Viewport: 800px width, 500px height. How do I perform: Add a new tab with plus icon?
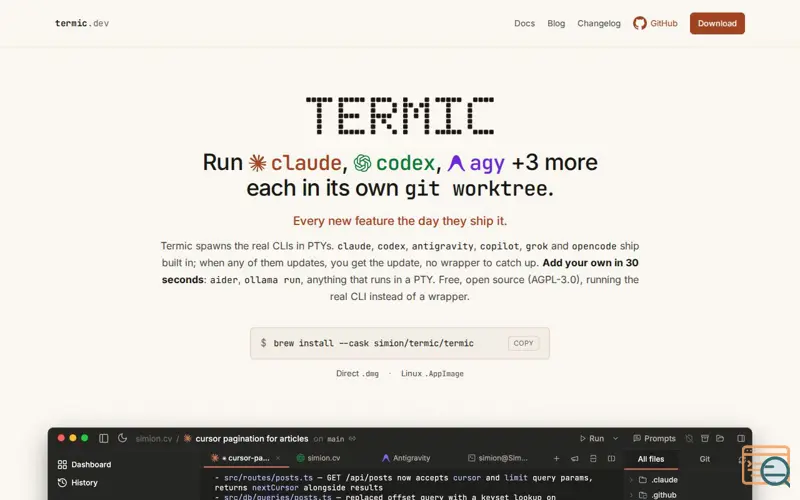[x=557, y=459]
